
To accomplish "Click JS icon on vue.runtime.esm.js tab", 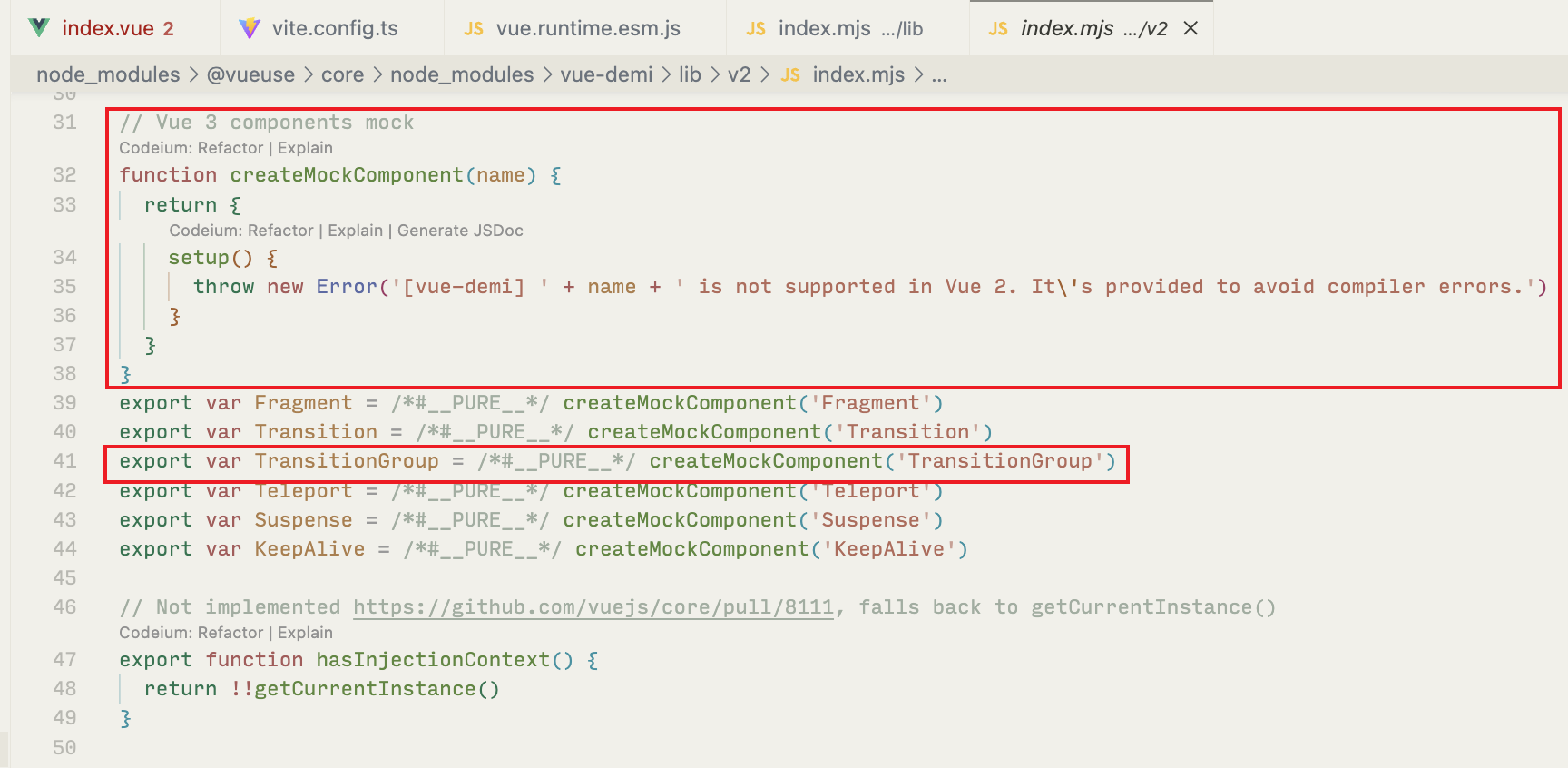I will (474, 29).
